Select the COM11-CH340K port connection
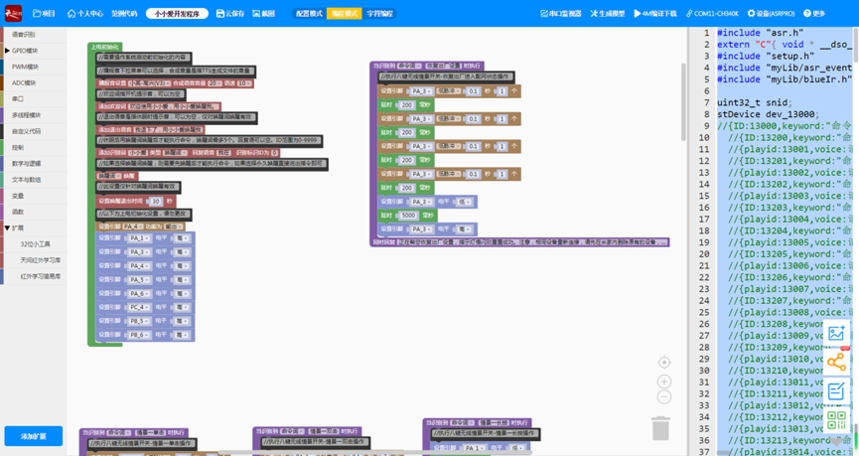 pos(712,13)
